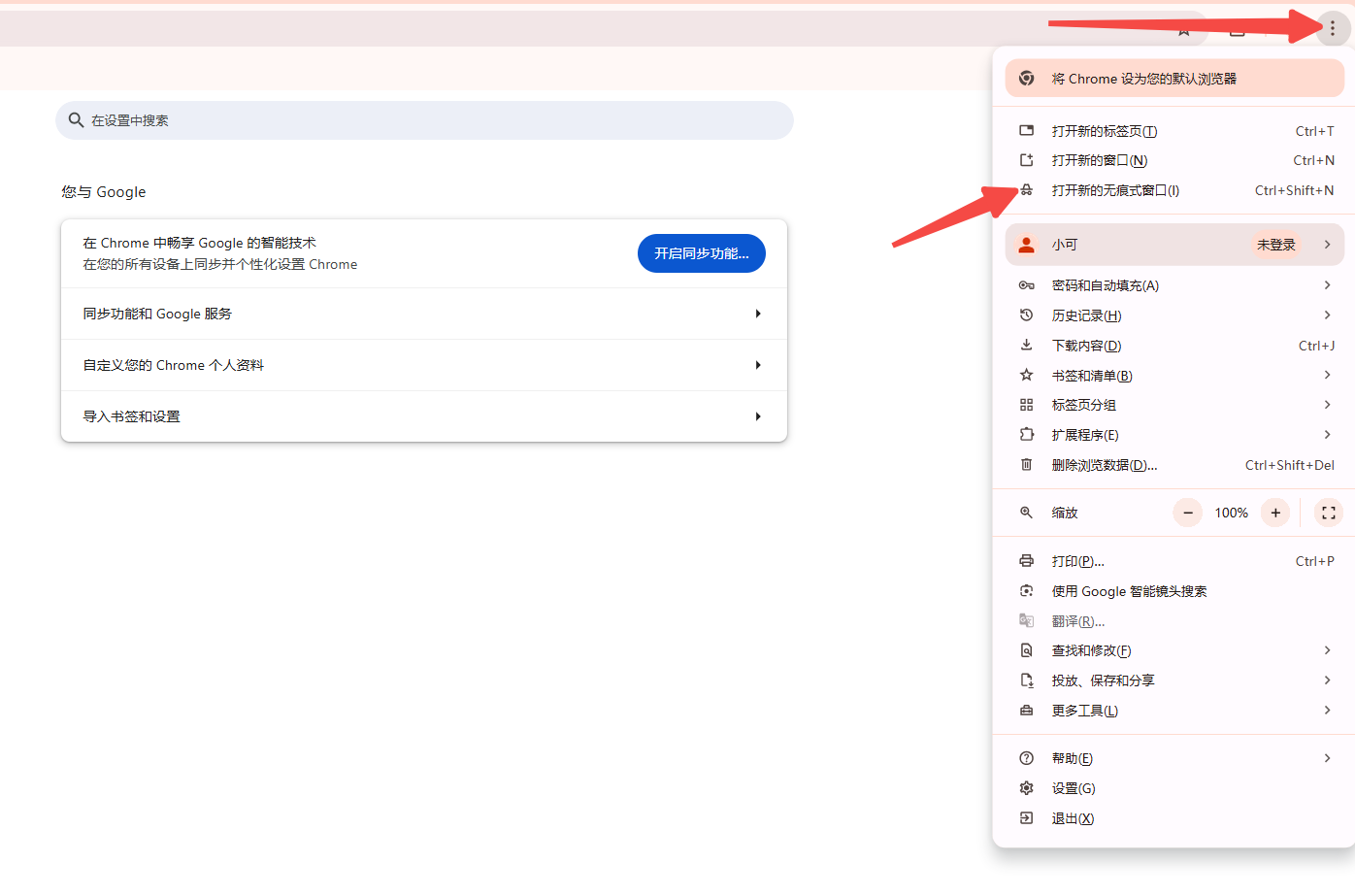This screenshot has height=896, width=1355.
Task: Decrease zoom with the minus button
Action: click(1187, 513)
